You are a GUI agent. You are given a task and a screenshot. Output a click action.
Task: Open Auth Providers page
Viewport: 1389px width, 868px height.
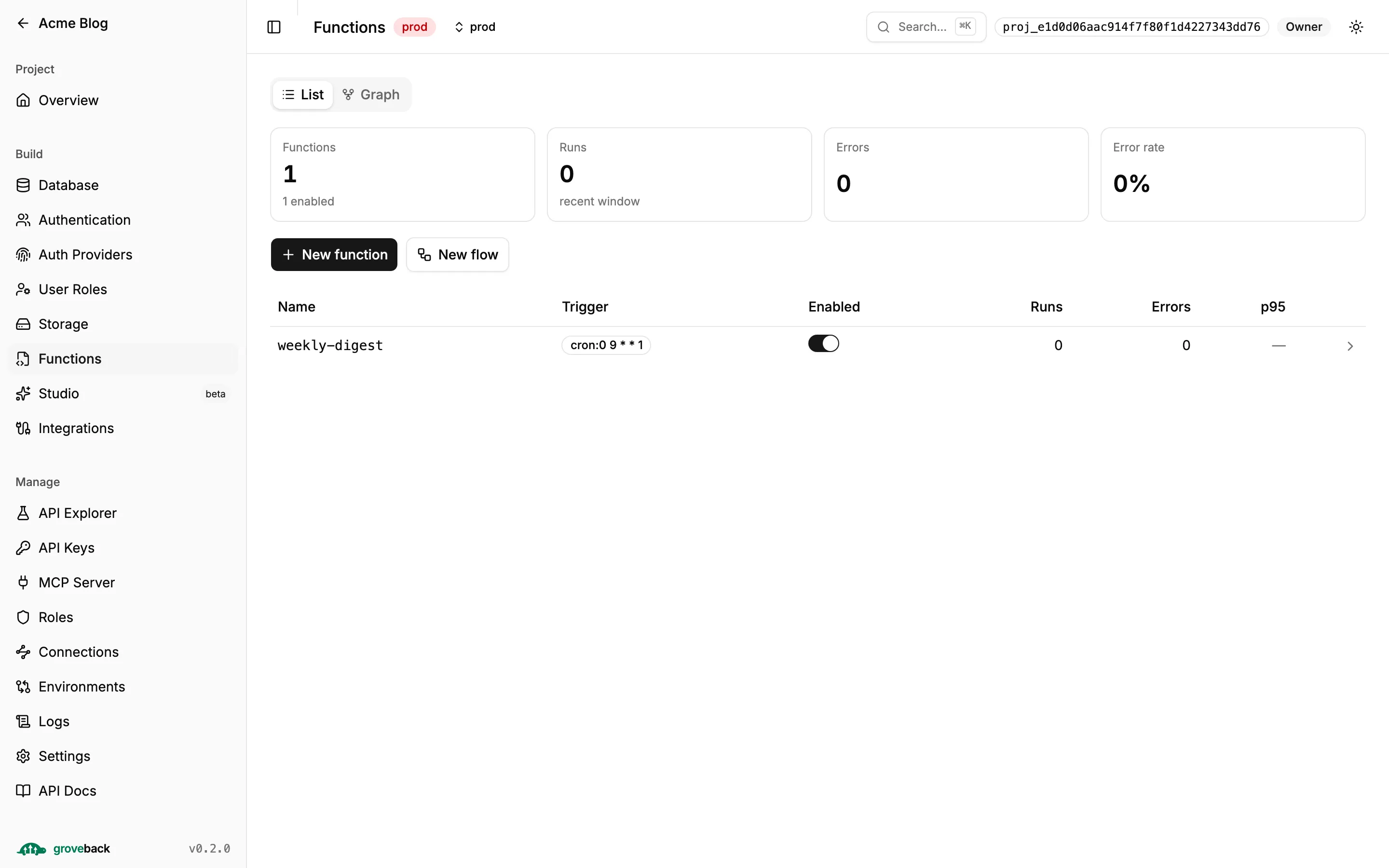(123, 255)
